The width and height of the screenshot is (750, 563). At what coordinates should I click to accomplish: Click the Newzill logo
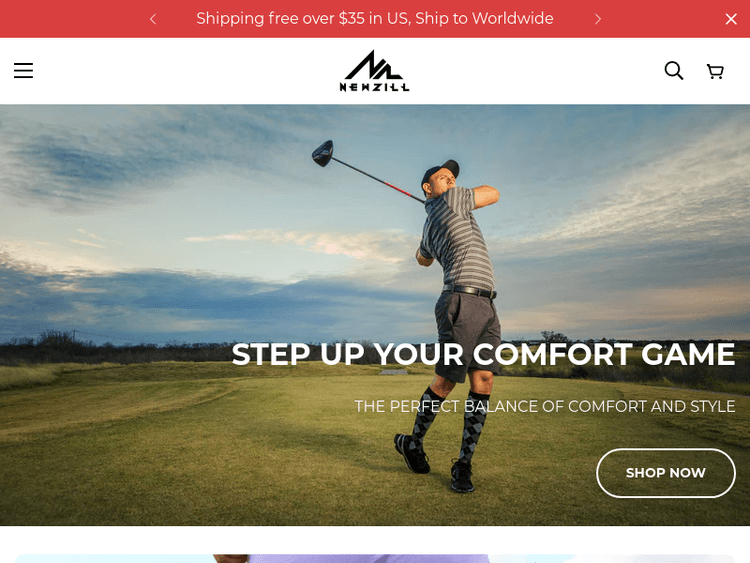tap(374, 71)
